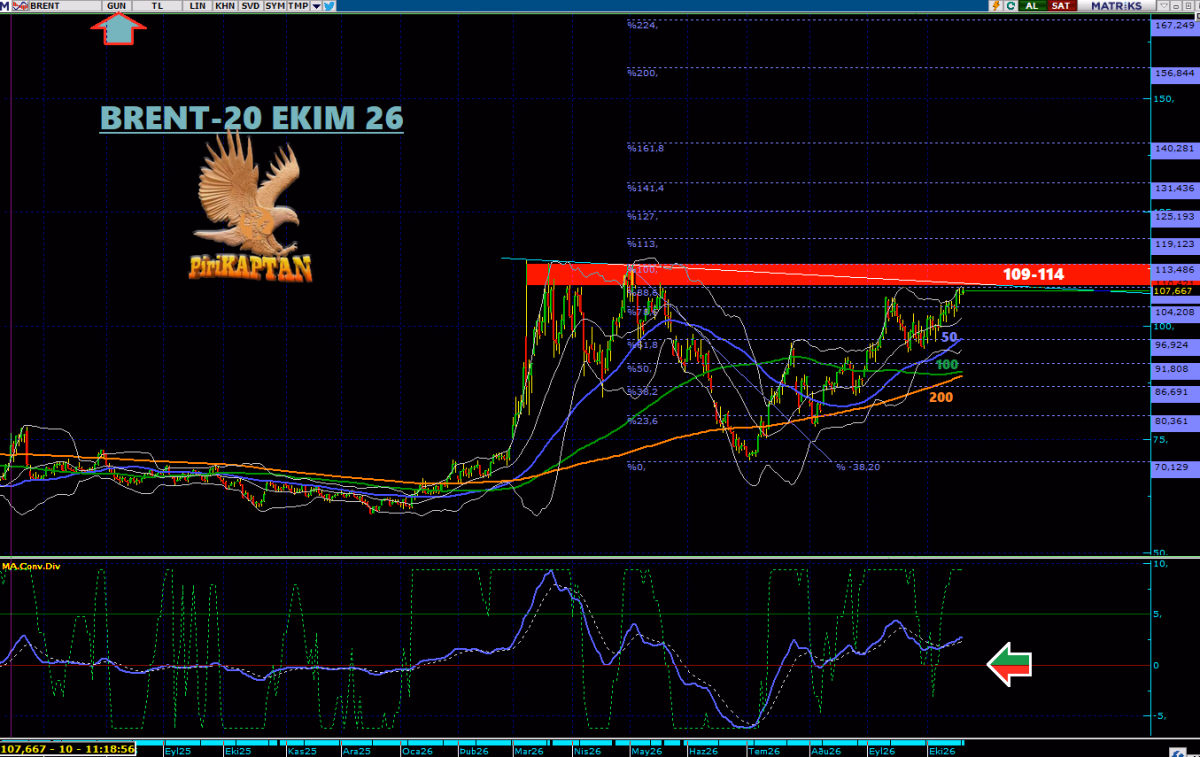
Task: Open the MATRIKS logo menu
Action: (x=1116, y=6)
